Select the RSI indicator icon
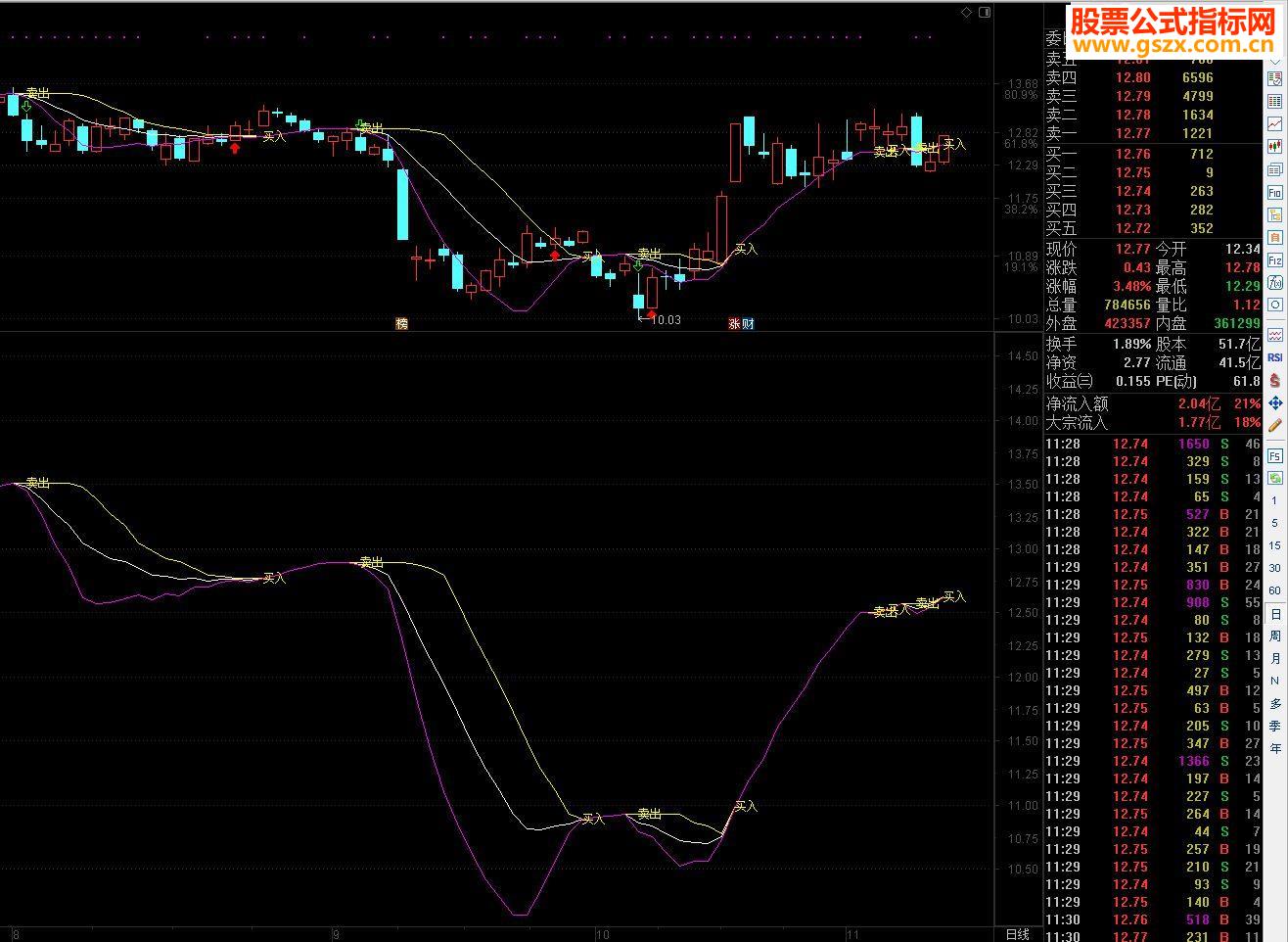 [x=1275, y=357]
